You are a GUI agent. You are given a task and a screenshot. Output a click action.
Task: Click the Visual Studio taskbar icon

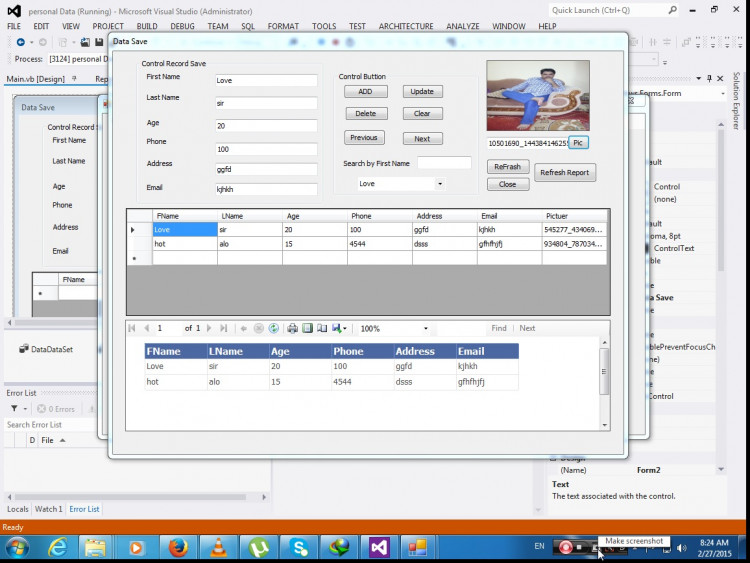point(379,547)
